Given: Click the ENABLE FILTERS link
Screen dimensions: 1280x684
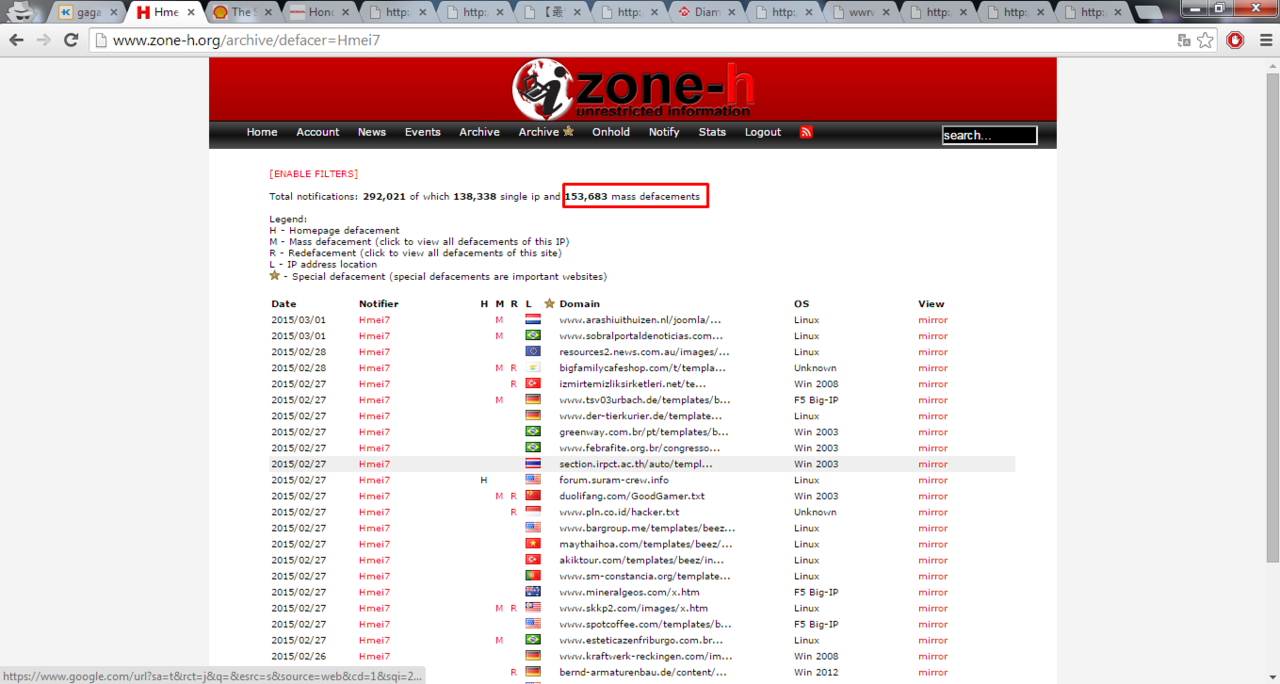Looking at the screenshot, I should (313, 174).
